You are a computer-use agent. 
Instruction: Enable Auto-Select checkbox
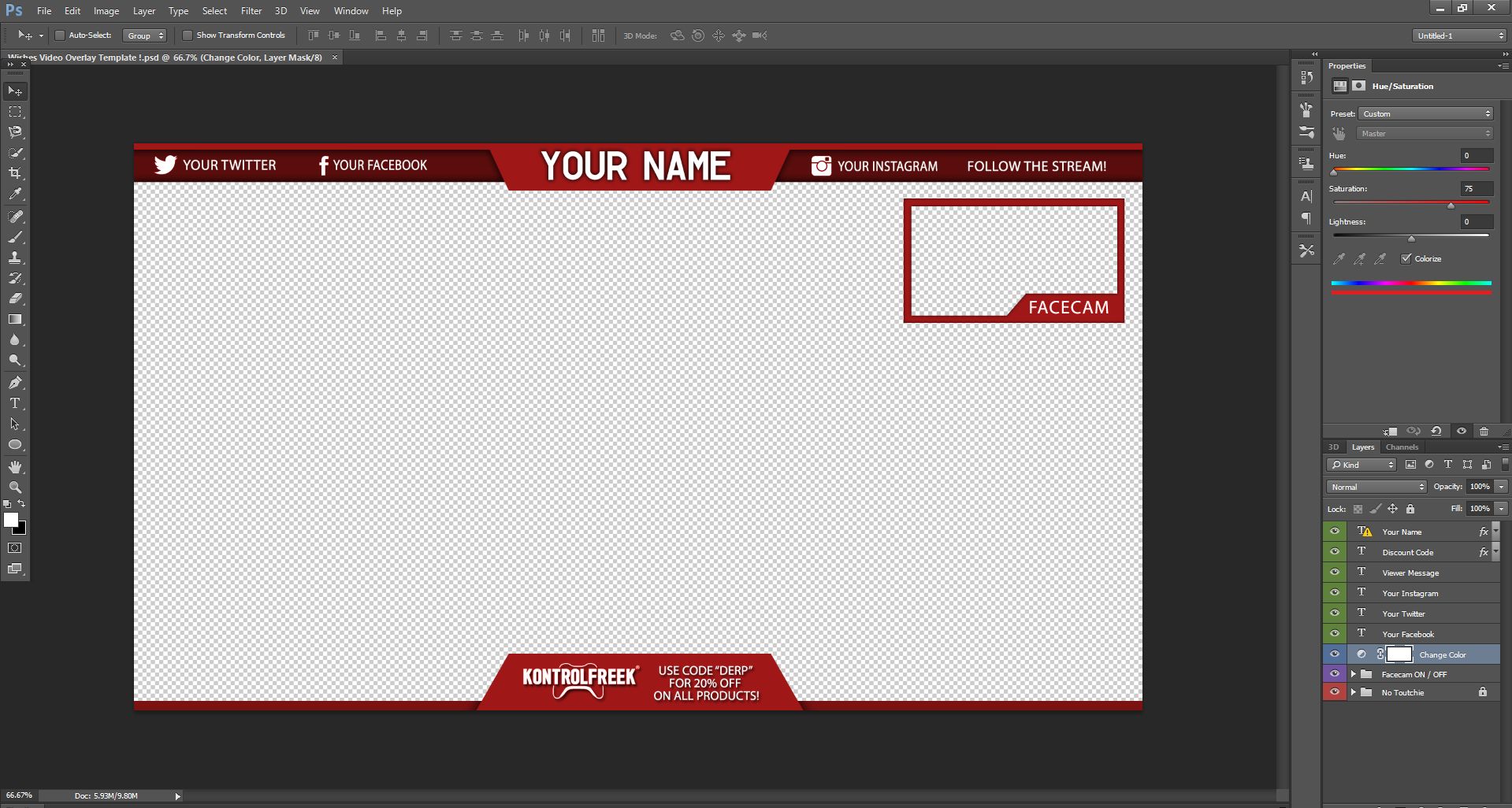(x=59, y=35)
